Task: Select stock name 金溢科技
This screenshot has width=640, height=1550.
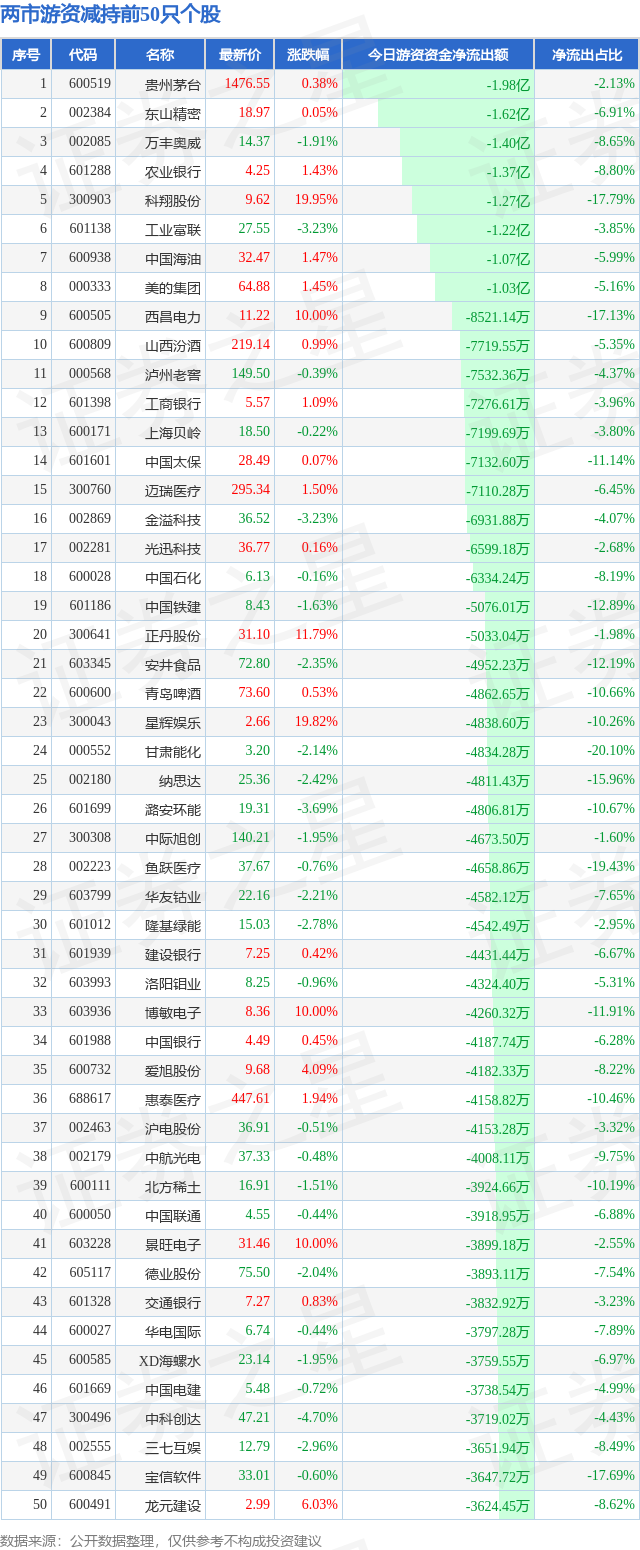Action: (x=173, y=519)
